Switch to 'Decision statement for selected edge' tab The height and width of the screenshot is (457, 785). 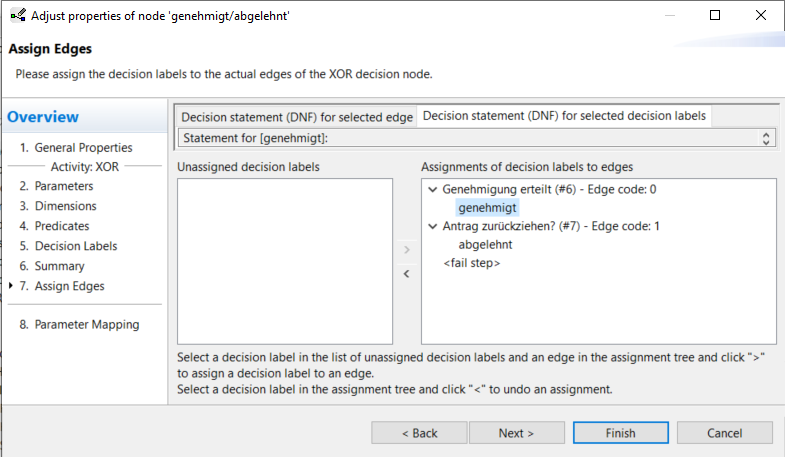point(296,117)
